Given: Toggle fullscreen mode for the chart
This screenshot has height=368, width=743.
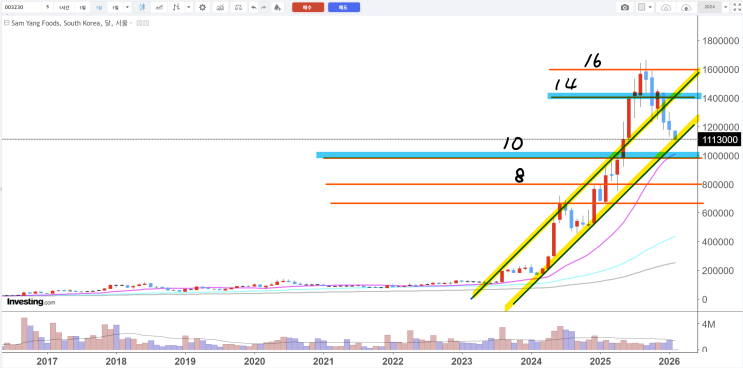Looking at the screenshot, I should tap(736, 7).
